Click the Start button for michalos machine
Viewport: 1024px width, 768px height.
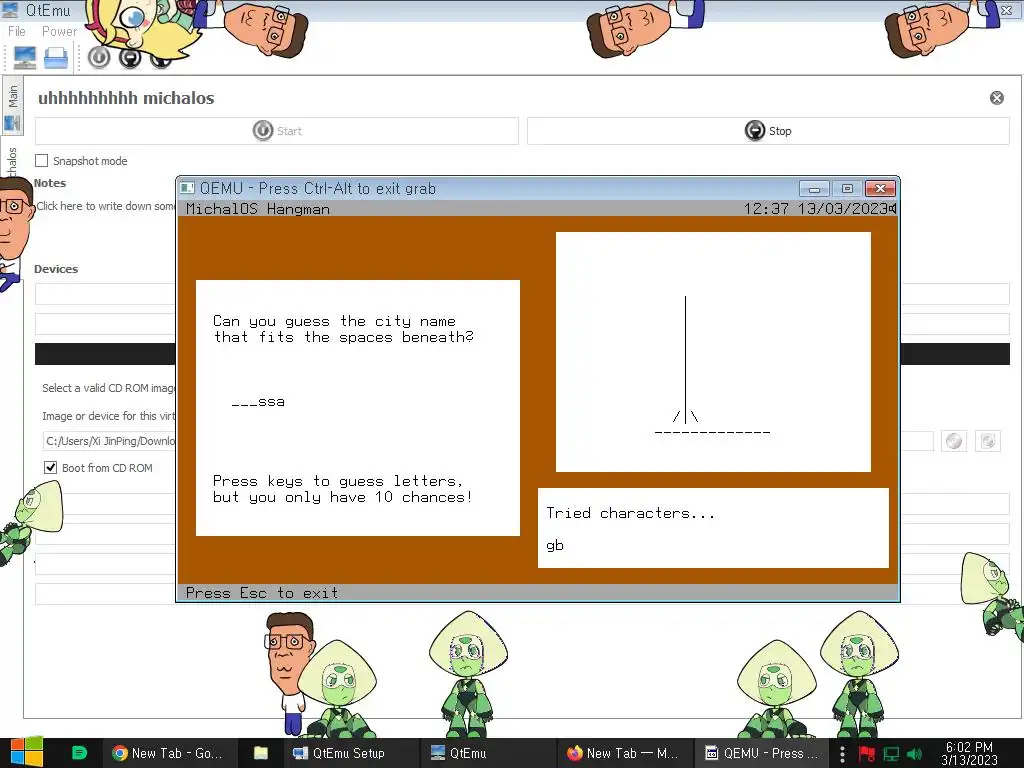pyautogui.click(x=277, y=131)
